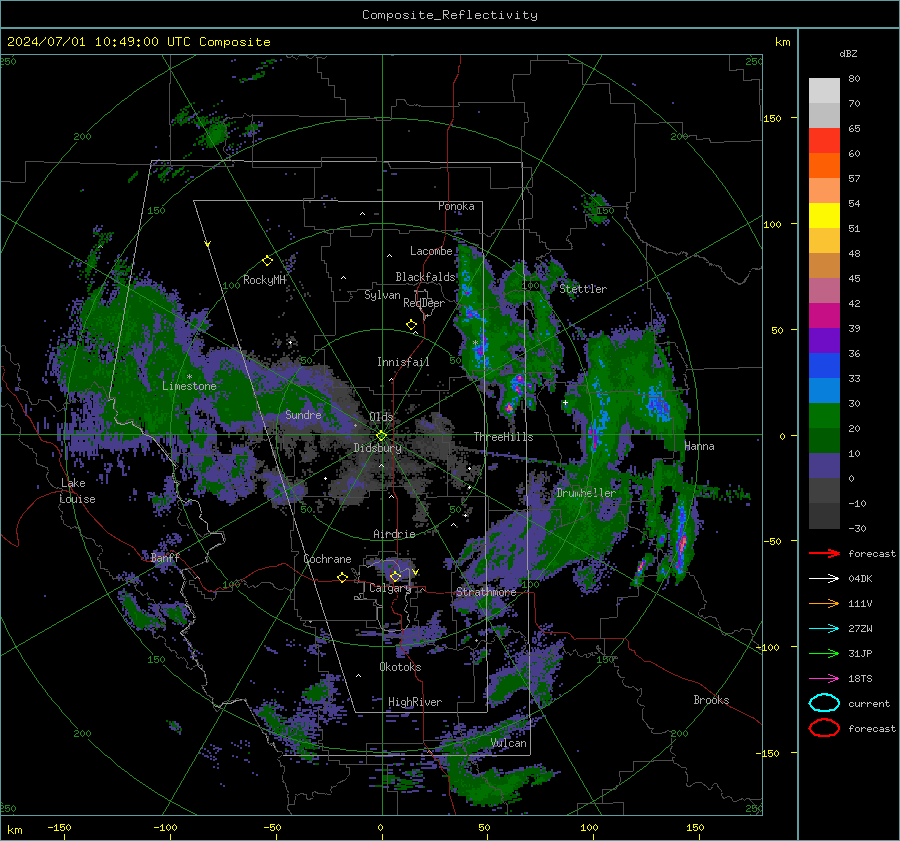Viewport: 900px width, 841px height.
Task: Click the Innisfail label
Action: coord(403,362)
